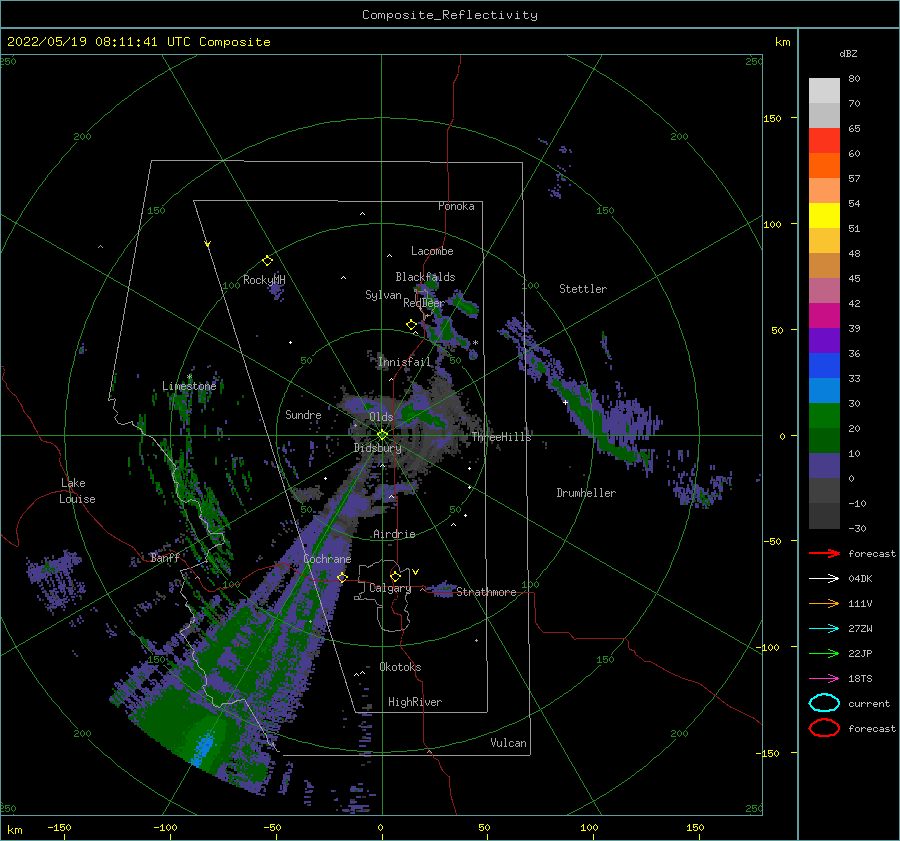Click the HighRiver city label
This screenshot has width=900, height=841.
[x=415, y=702]
